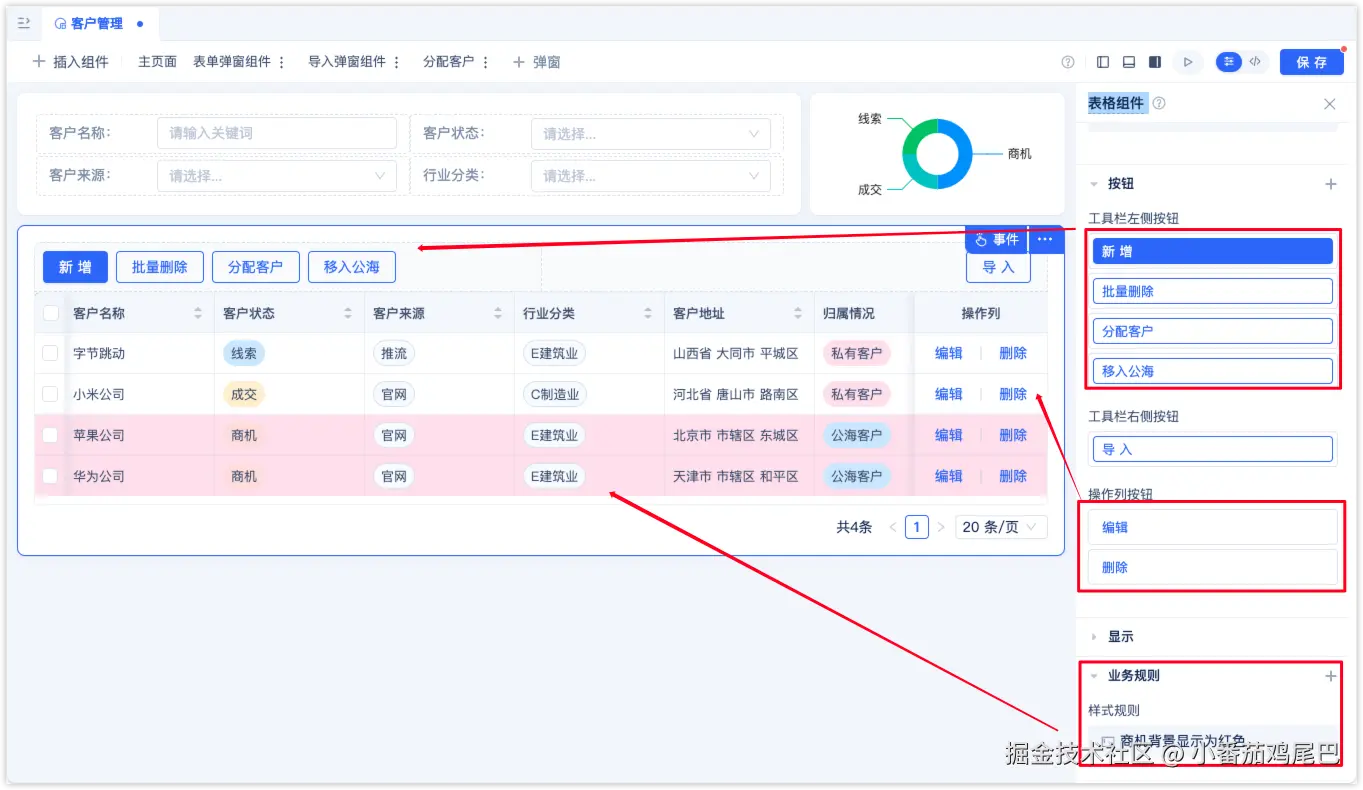Switch to visual design mode icon
The height and width of the screenshot is (790, 1363).
click(x=1229, y=62)
